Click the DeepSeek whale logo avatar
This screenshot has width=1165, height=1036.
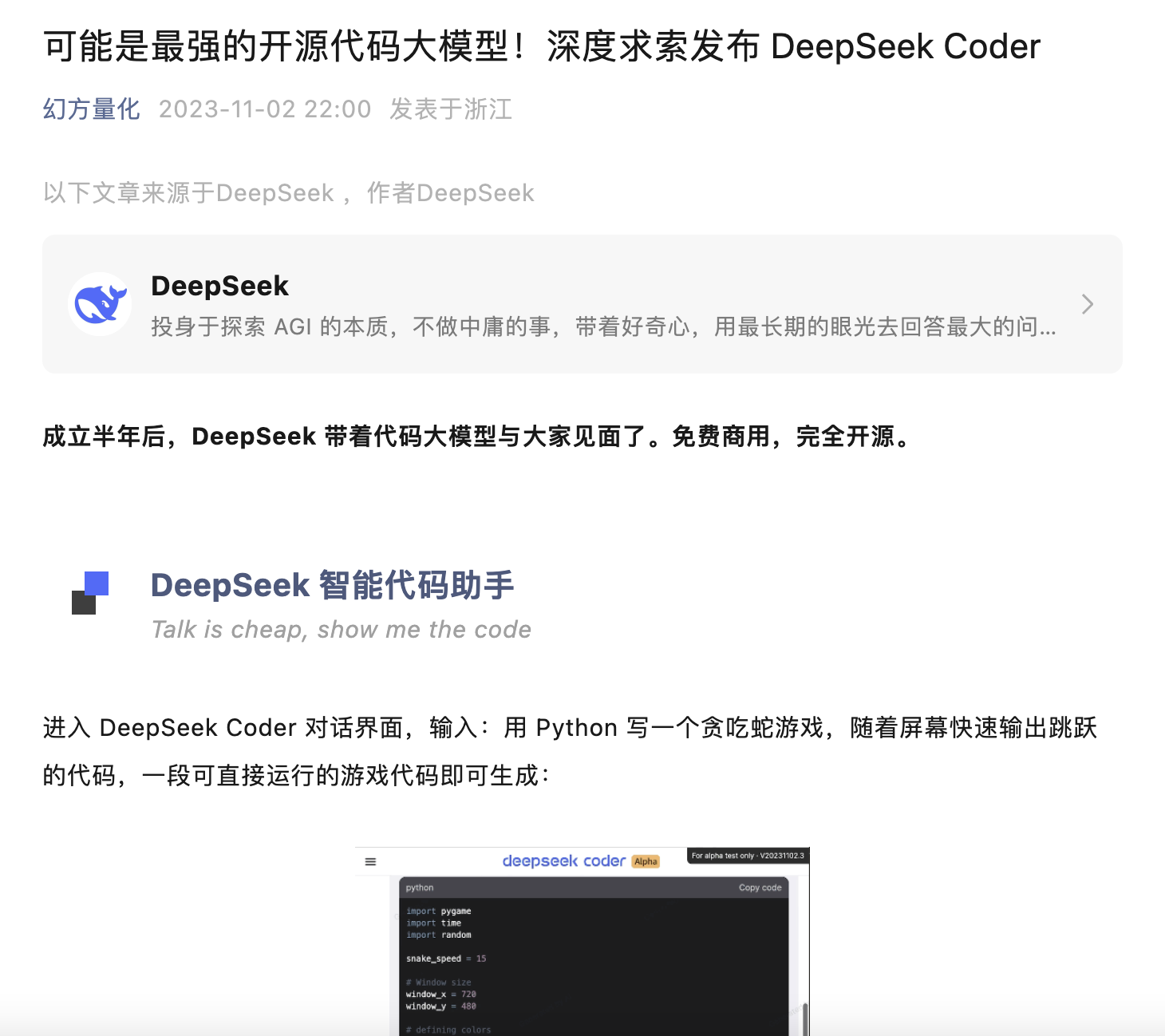click(100, 304)
